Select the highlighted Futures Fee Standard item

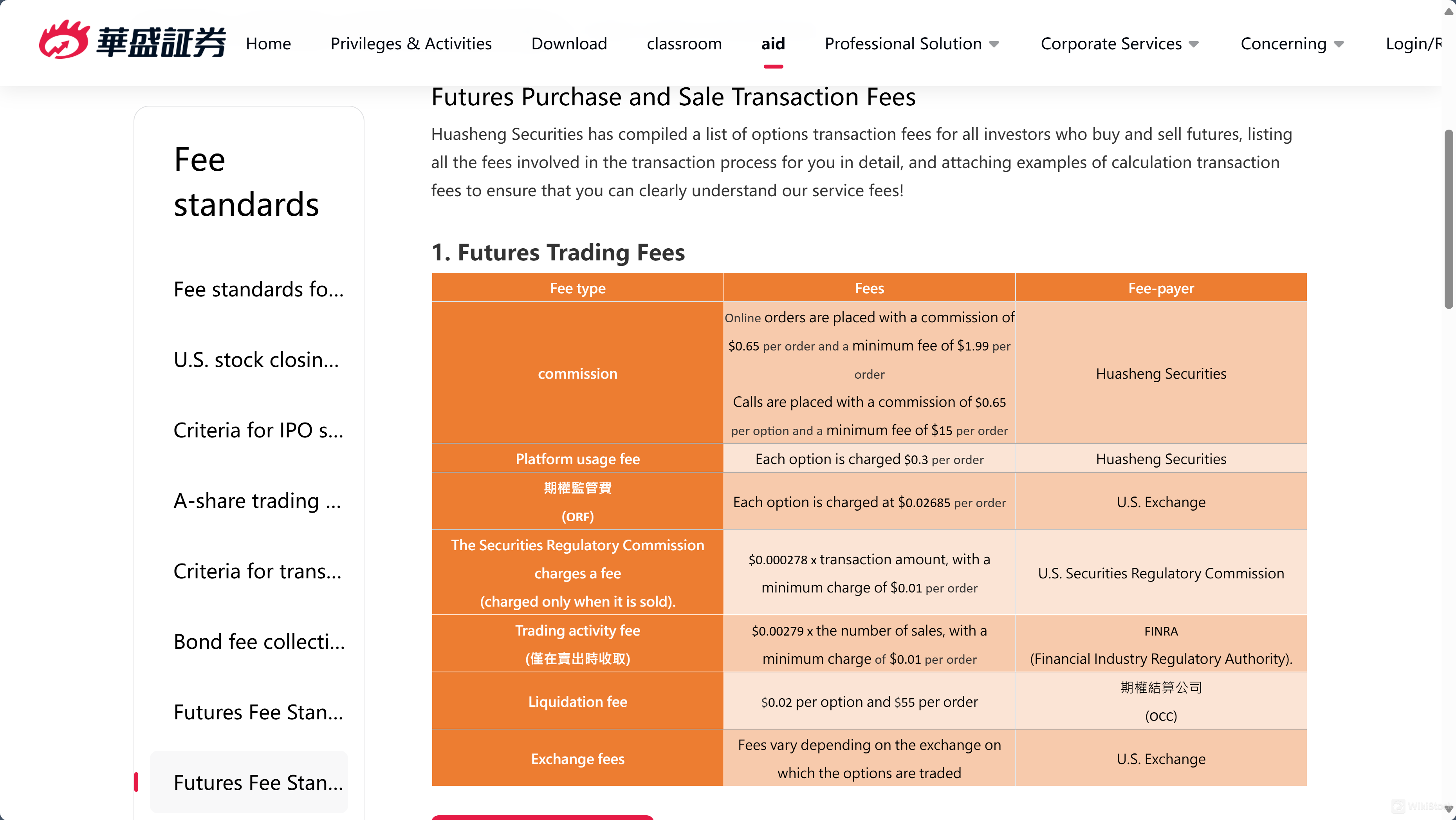(249, 782)
